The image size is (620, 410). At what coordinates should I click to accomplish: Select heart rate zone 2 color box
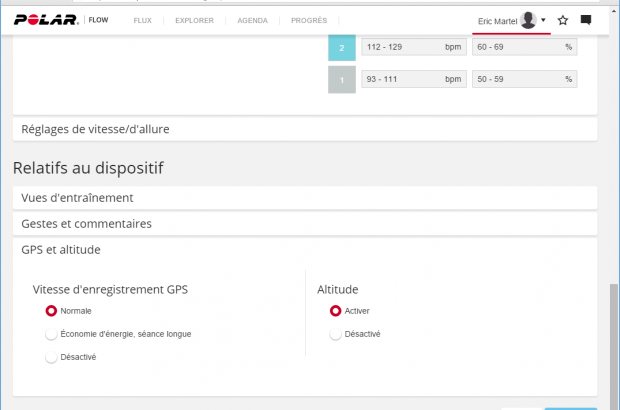pos(342,47)
